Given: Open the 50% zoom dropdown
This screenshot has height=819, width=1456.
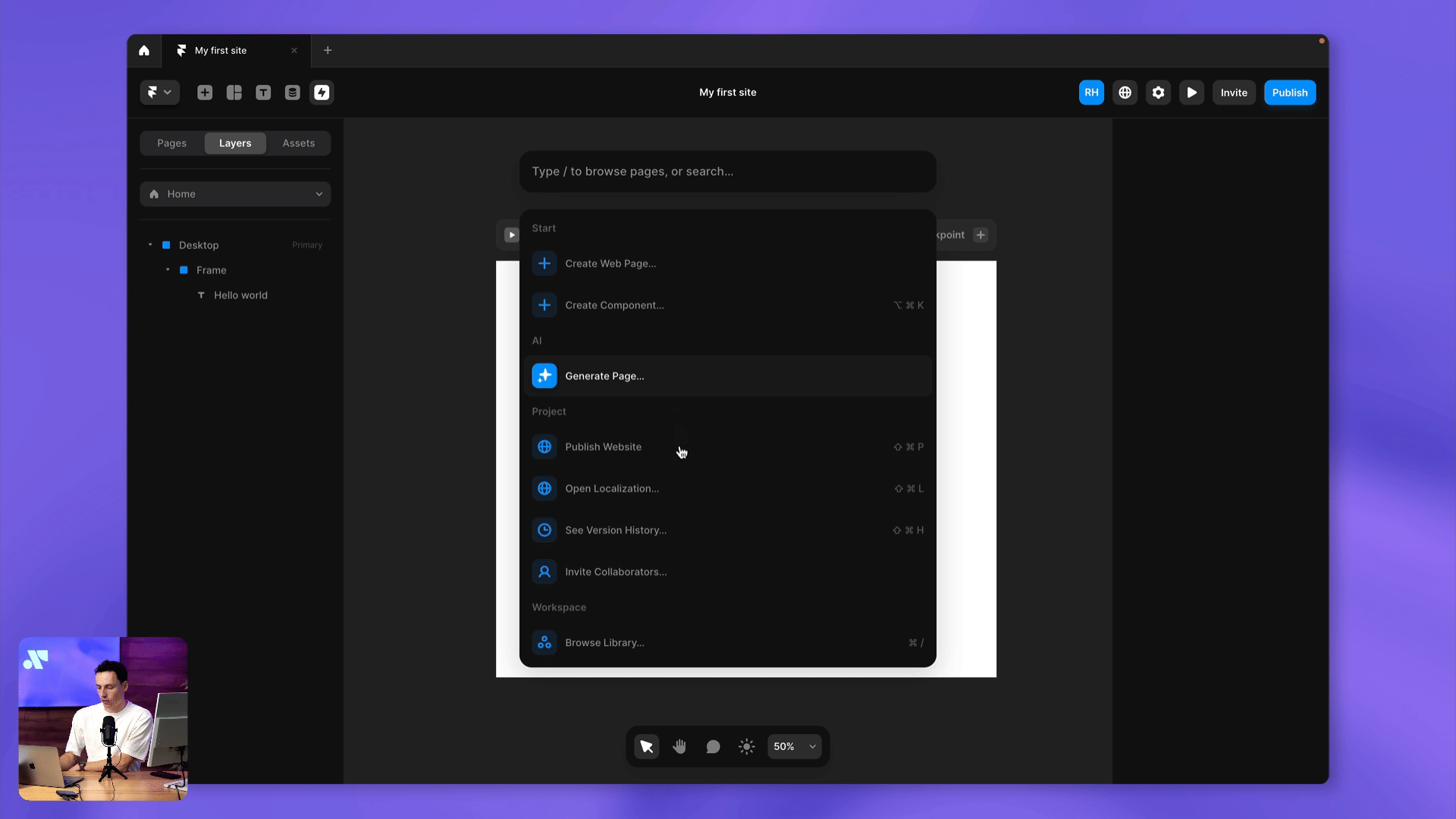Looking at the screenshot, I should point(795,747).
